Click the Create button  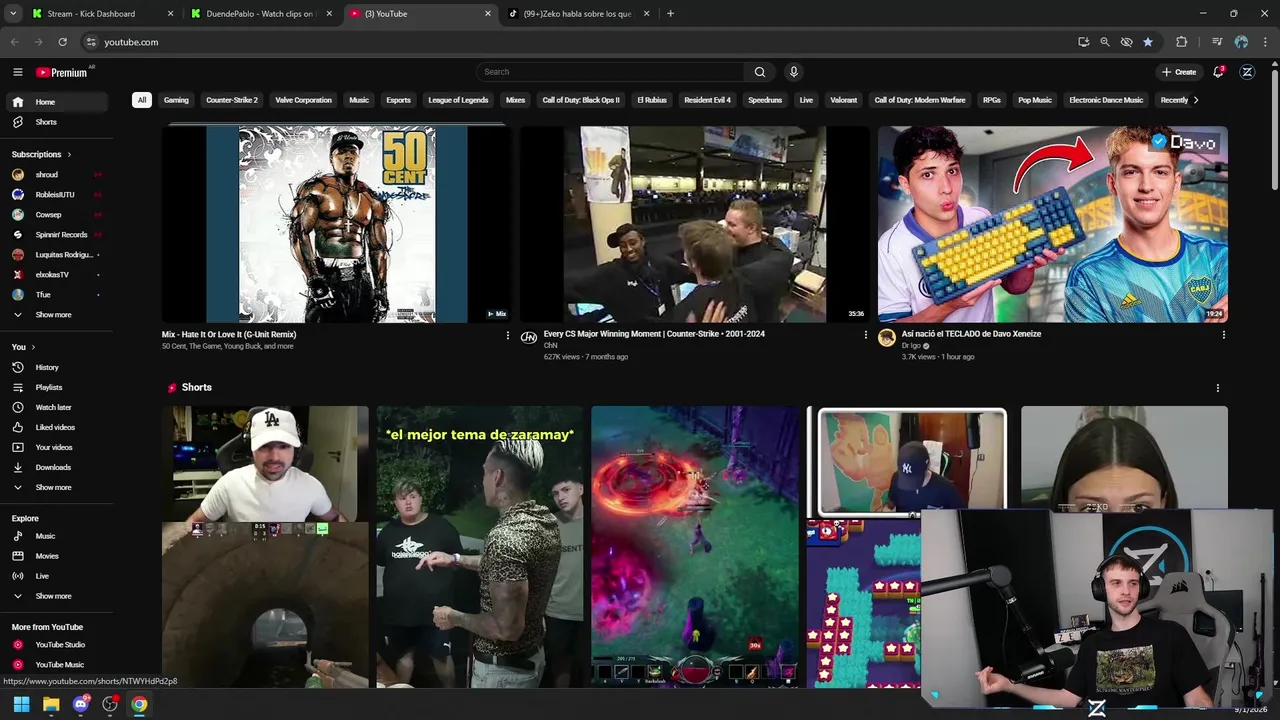(1179, 72)
